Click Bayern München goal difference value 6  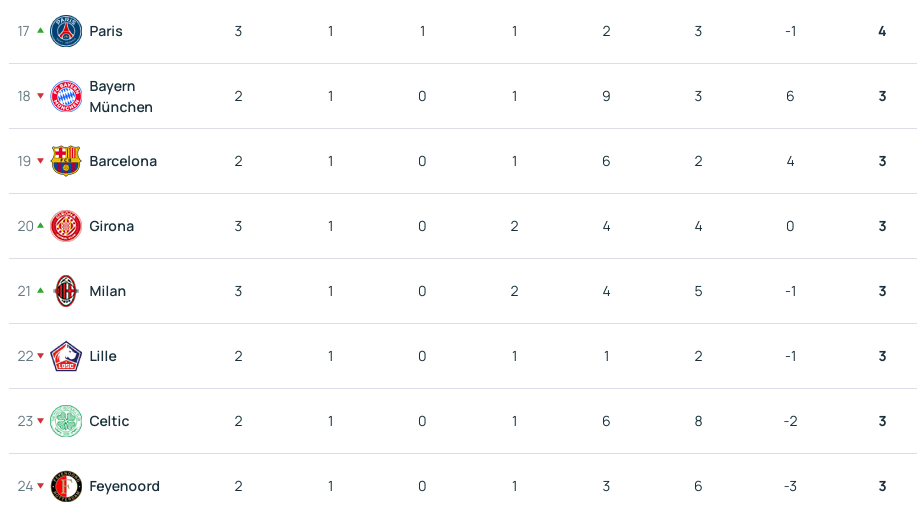click(x=790, y=96)
